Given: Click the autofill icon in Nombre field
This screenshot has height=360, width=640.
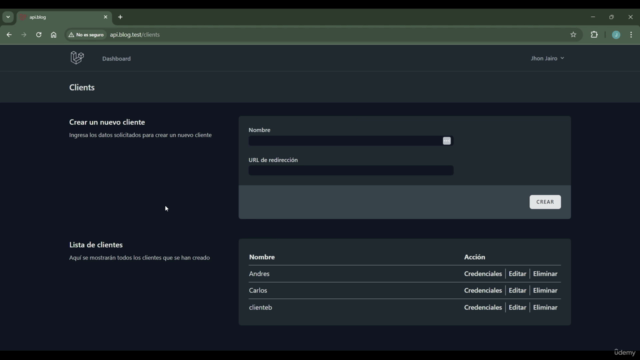Looking at the screenshot, I should click(447, 141).
